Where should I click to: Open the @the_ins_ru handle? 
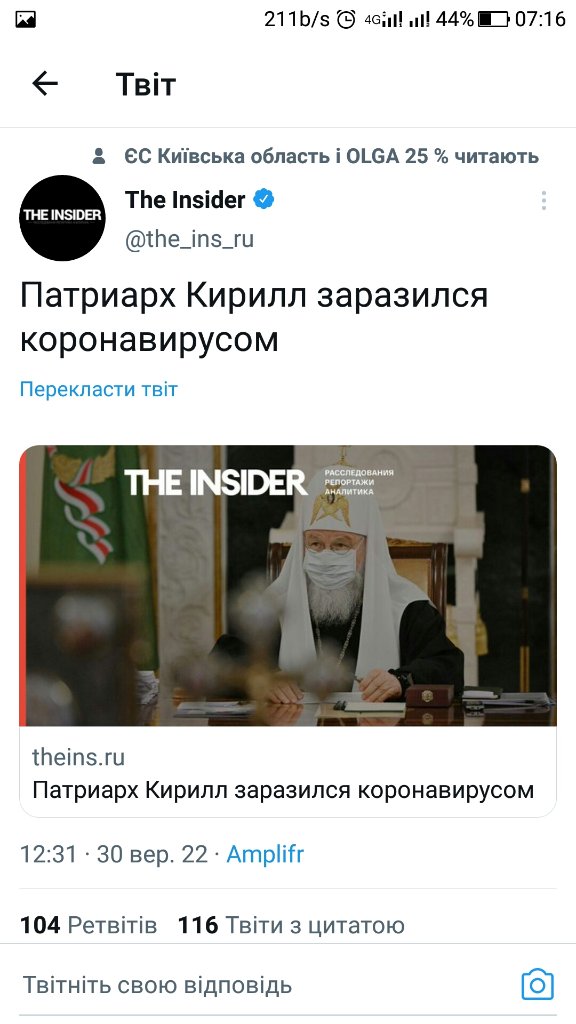click(189, 239)
